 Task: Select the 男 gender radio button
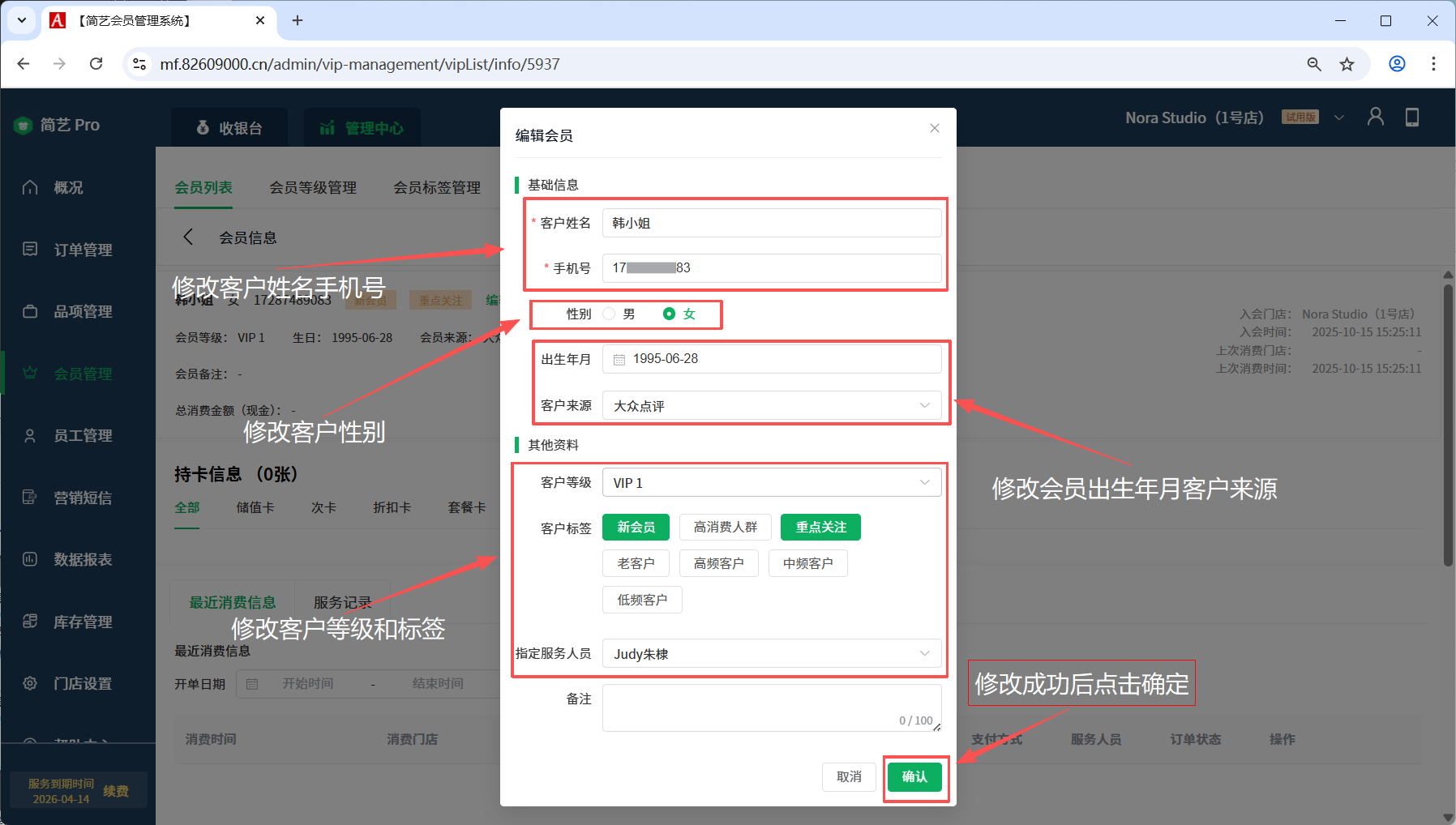tap(609, 314)
